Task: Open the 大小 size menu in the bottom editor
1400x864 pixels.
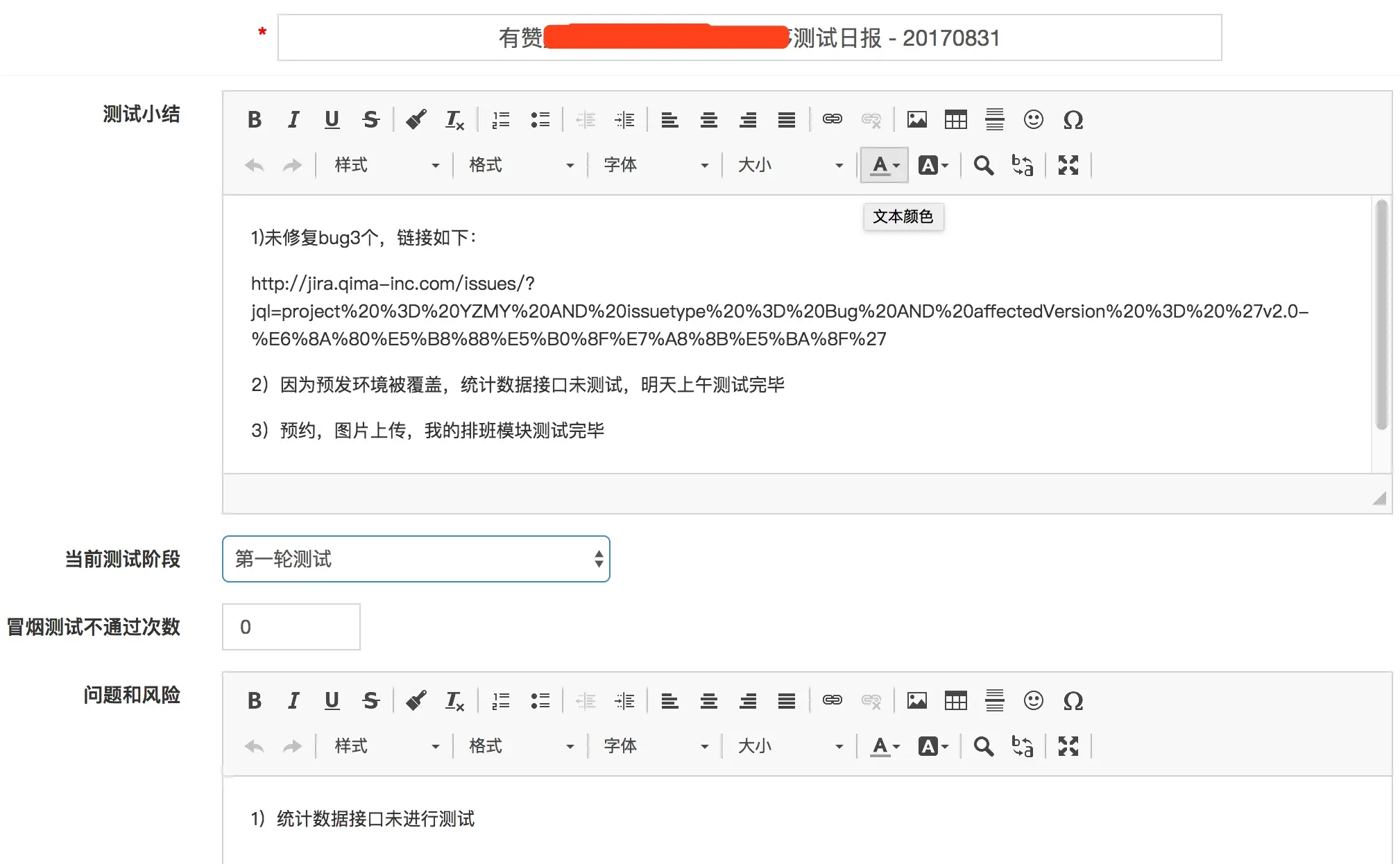Action: coord(789,746)
